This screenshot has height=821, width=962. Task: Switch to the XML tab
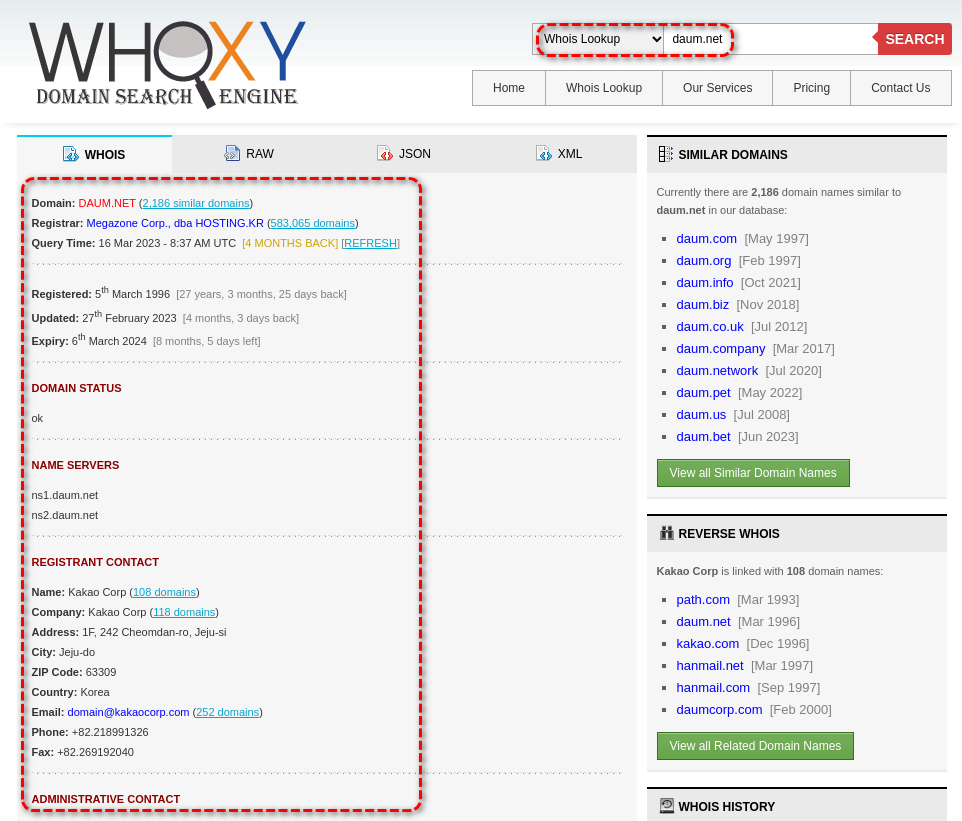(560, 153)
